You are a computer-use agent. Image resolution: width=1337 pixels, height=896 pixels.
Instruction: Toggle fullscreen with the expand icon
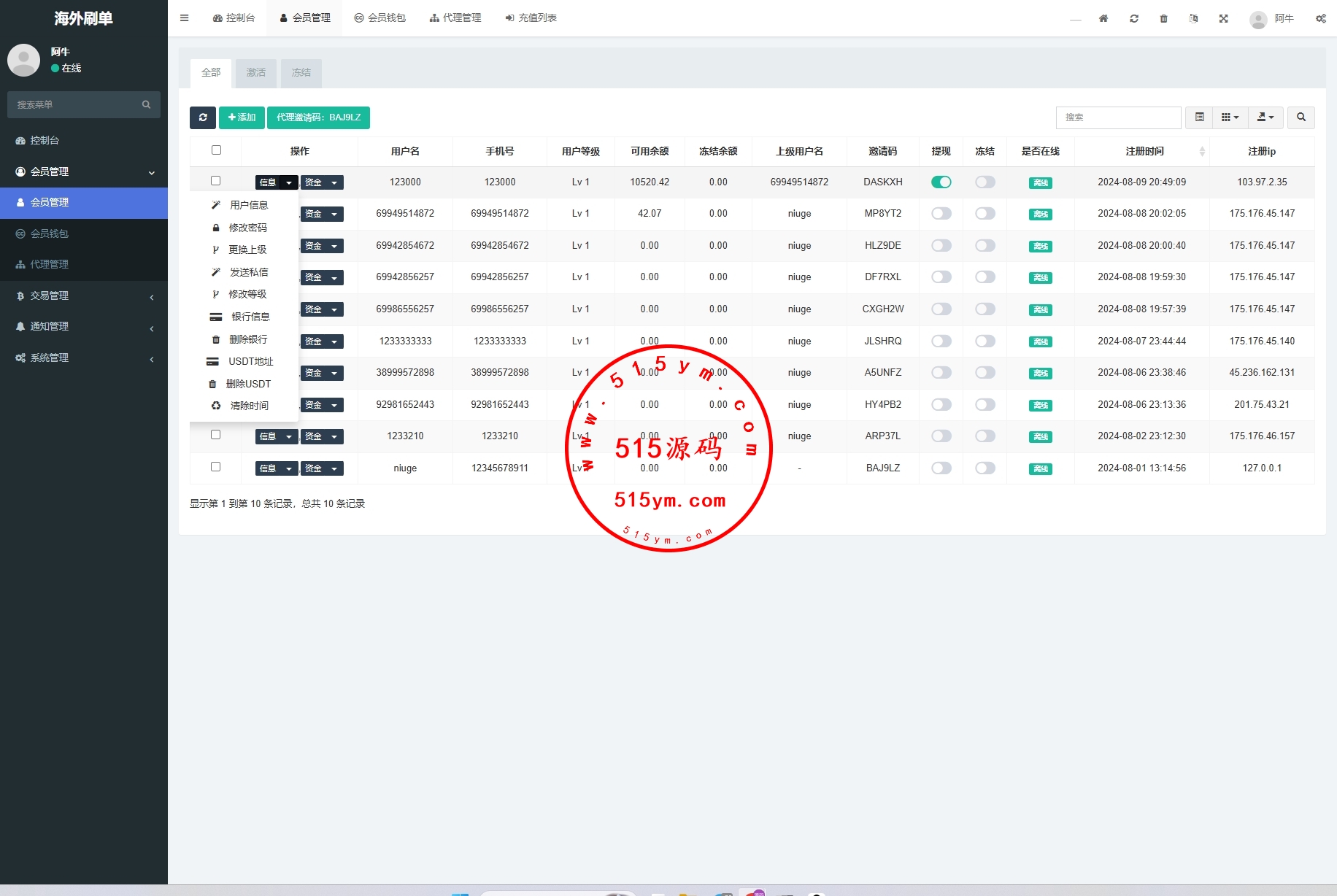(x=1223, y=18)
